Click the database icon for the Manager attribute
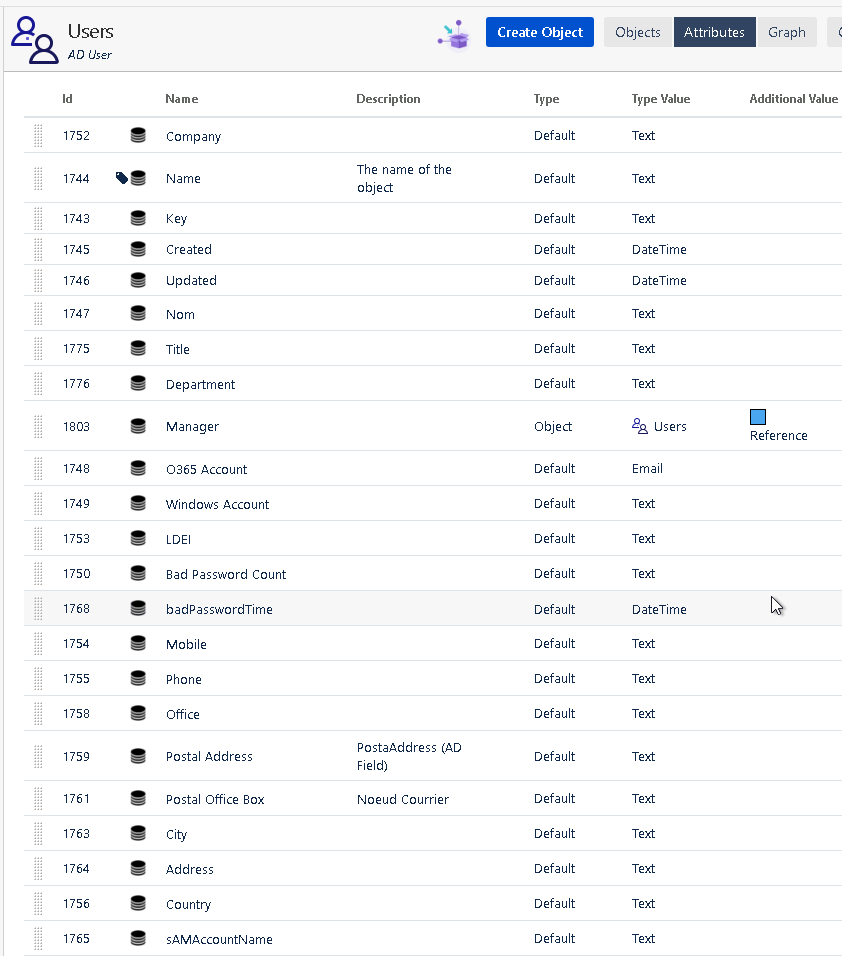842x956 pixels. pyautogui.click(x=137, y=425)
